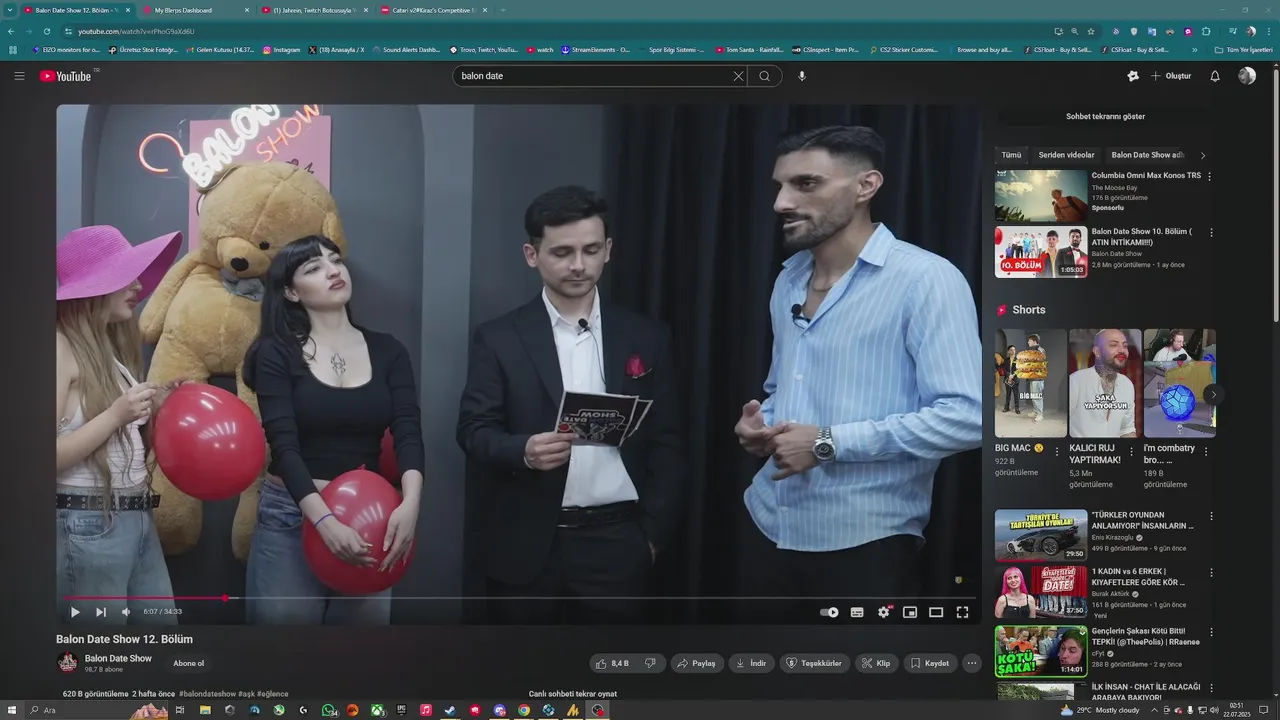The image size is (1280, 720).
Task: Open options for the BIG MAC short
Action: tap(1057, 451)
